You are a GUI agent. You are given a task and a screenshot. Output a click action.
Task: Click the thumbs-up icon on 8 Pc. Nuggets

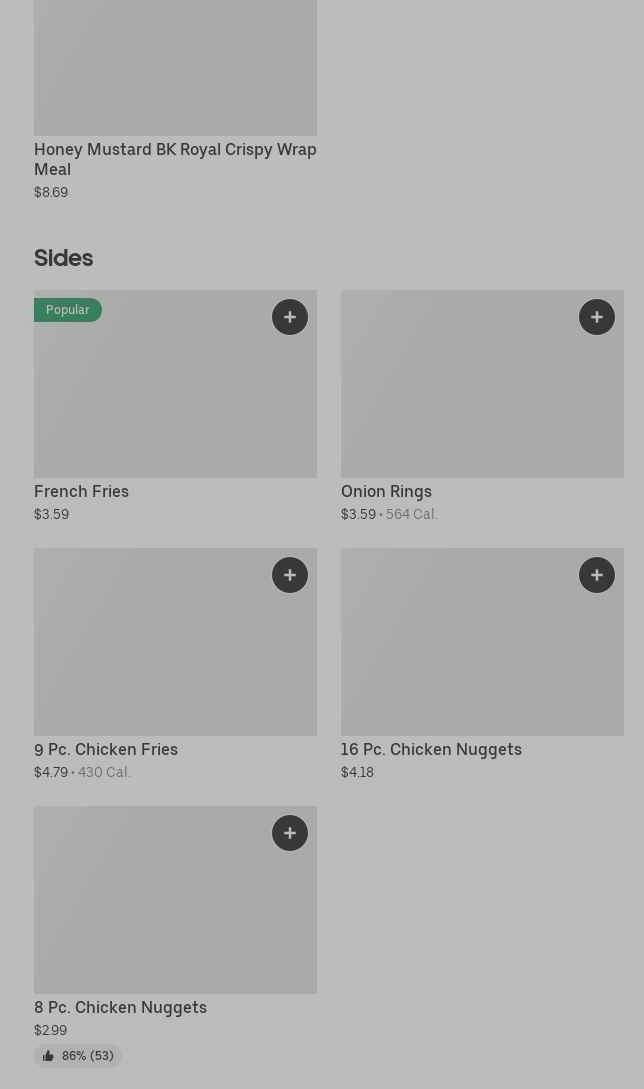coord(48,1056)
